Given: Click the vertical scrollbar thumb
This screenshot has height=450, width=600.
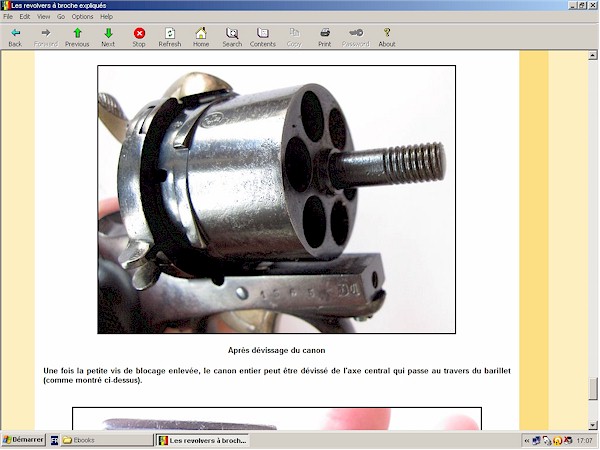Looking at the screenshot, I should point(593,388).
